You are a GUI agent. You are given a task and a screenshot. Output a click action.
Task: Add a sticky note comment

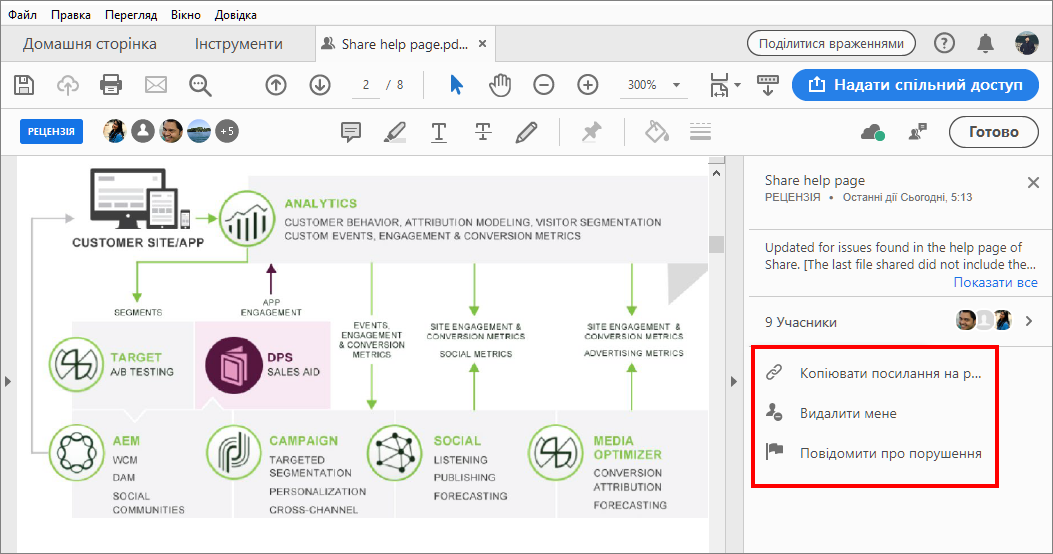tap(351, 132)
